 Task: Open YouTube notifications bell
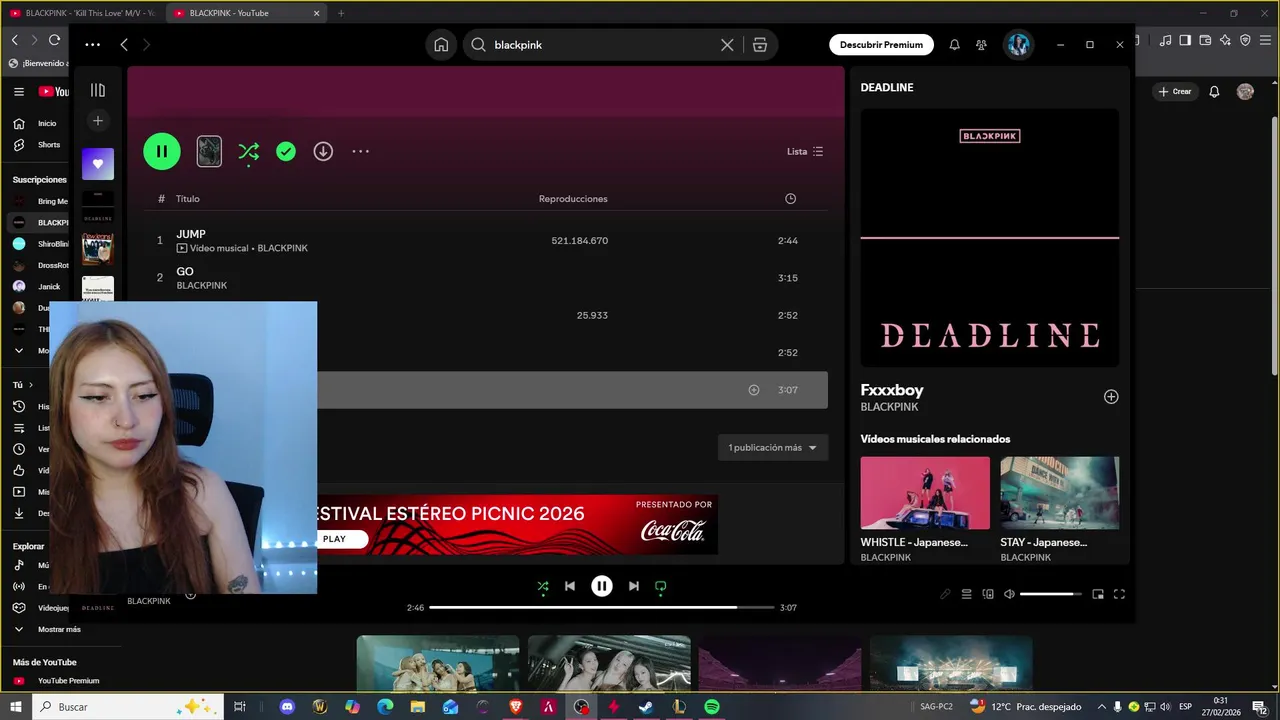click(x=1214, y=92)
